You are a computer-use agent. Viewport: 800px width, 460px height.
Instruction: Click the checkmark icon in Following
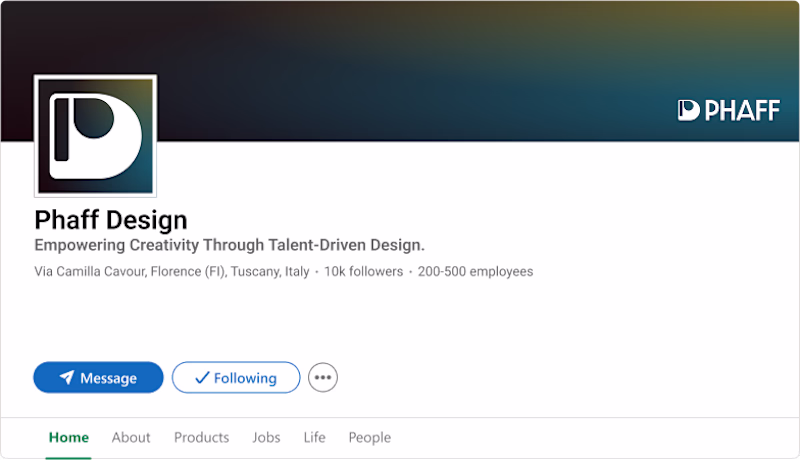(201, 378)
